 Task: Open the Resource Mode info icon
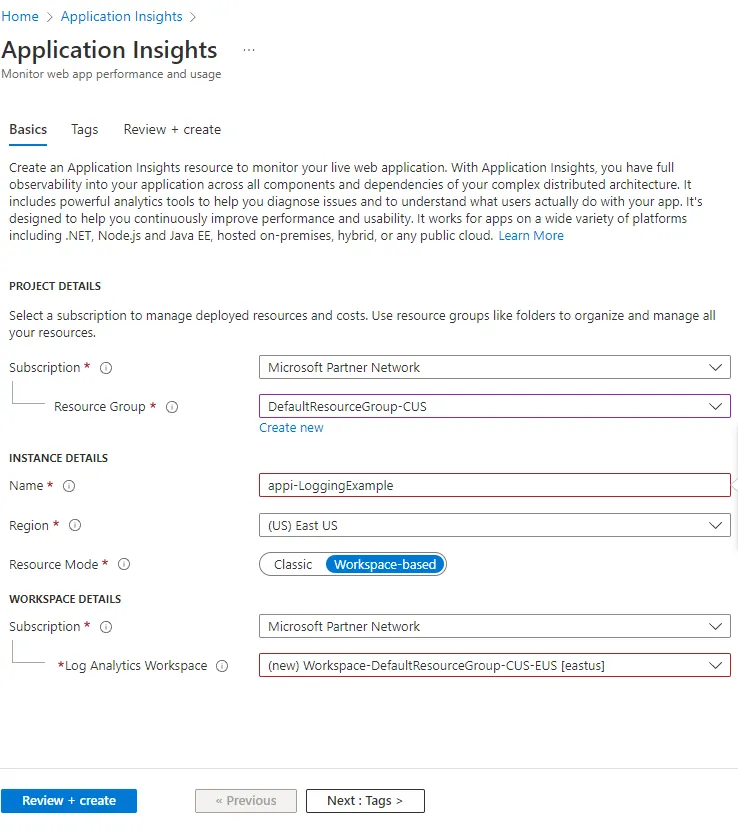[x=124, y=564]
